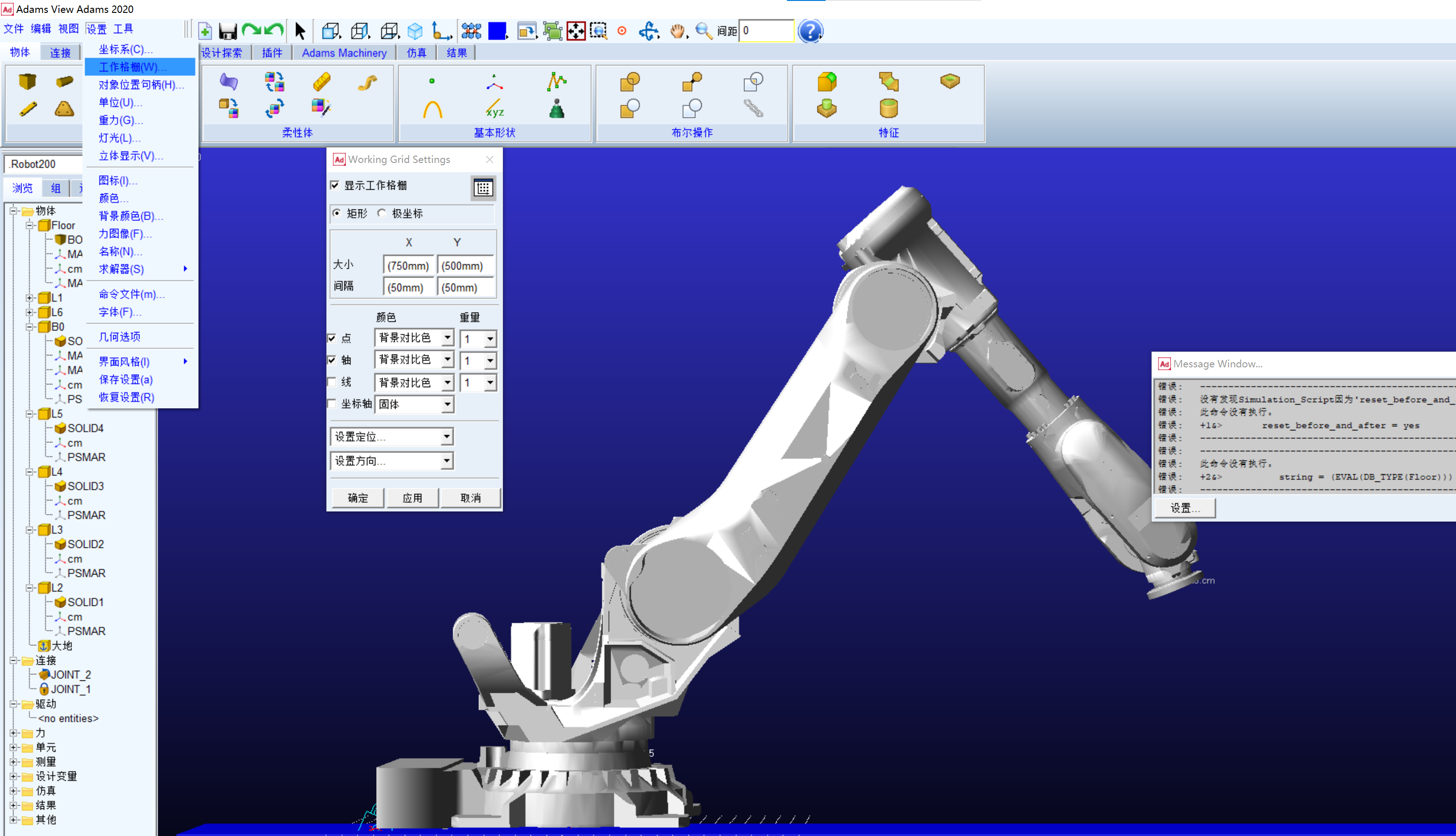Viewport: 1456px width, 836px height.
Task: Uncheck the 显示工作格栅 checkbox
Action: (x=335, y=186)
